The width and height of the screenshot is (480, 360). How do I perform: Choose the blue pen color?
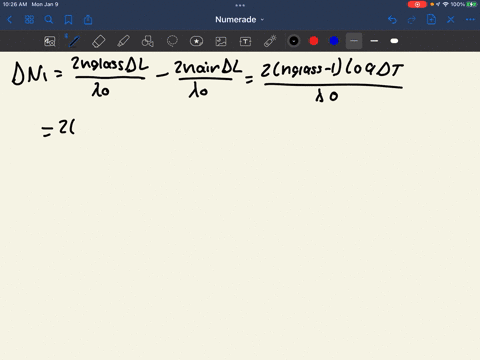pyautogui.click(x=334, y=41)
